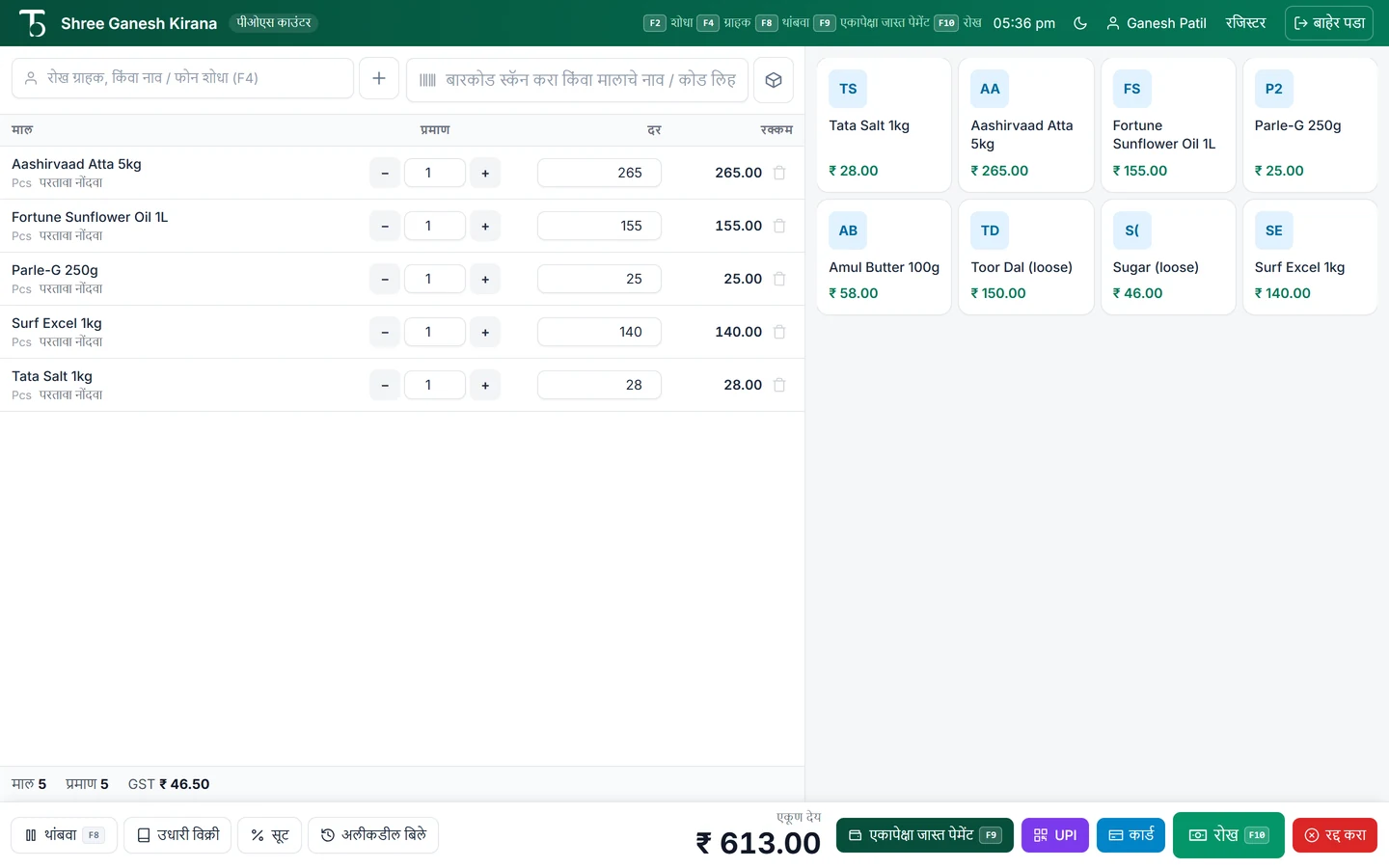The width and height of the screenshot is (1389, 868).
Task: Add the Amul Butter 100g tile to the cart
Action: click(884, 257)
